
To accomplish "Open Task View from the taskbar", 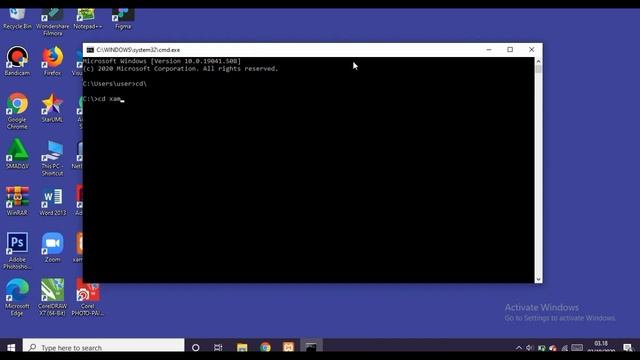I will (x=218, y=347).
